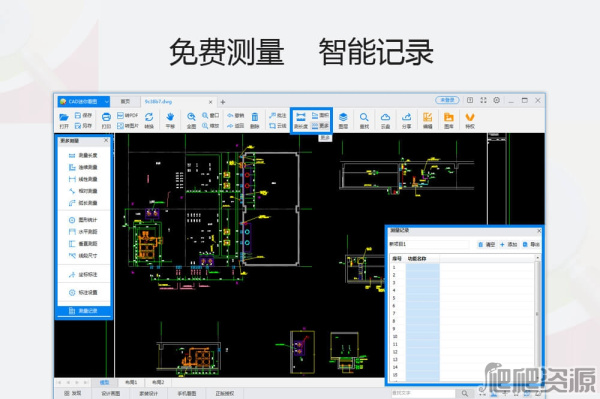Click the project name field in Measurement Record

pyautogui.click(x=429, y=244)
